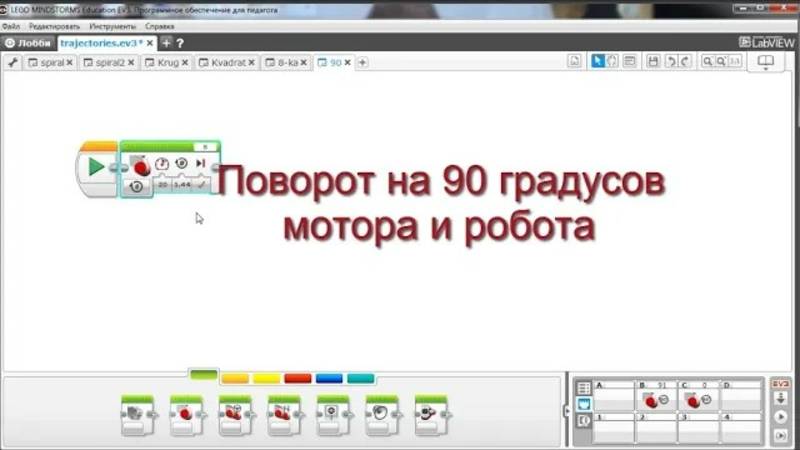
Task: Select the trajectories.ev3 project tab
Action: pos(101,43)
